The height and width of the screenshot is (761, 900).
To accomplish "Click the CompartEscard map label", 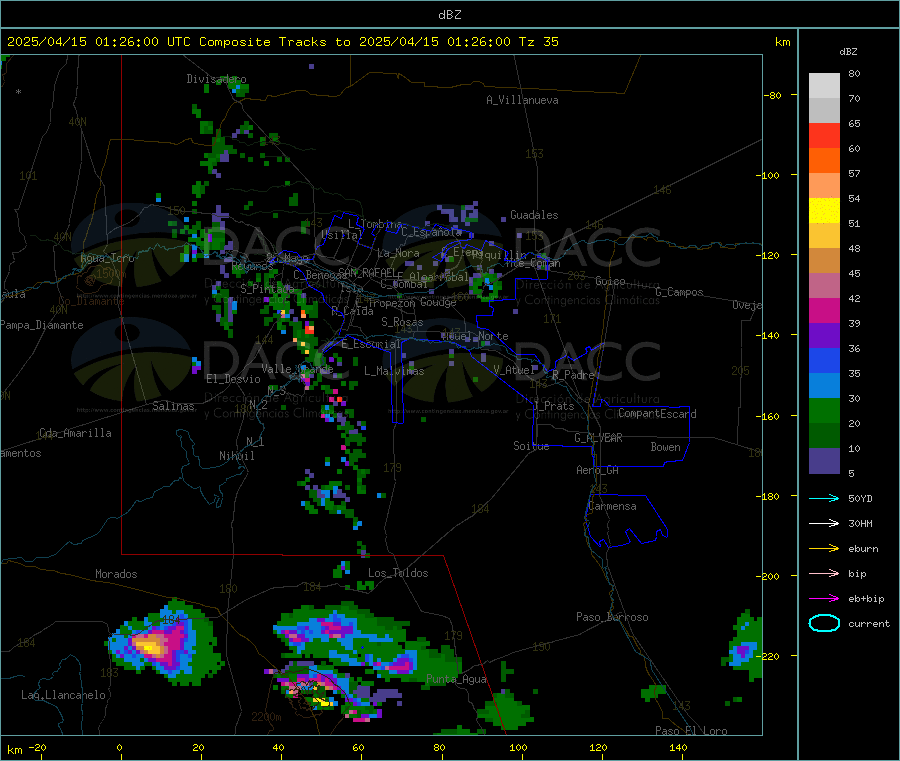I will tap(657, 414).
